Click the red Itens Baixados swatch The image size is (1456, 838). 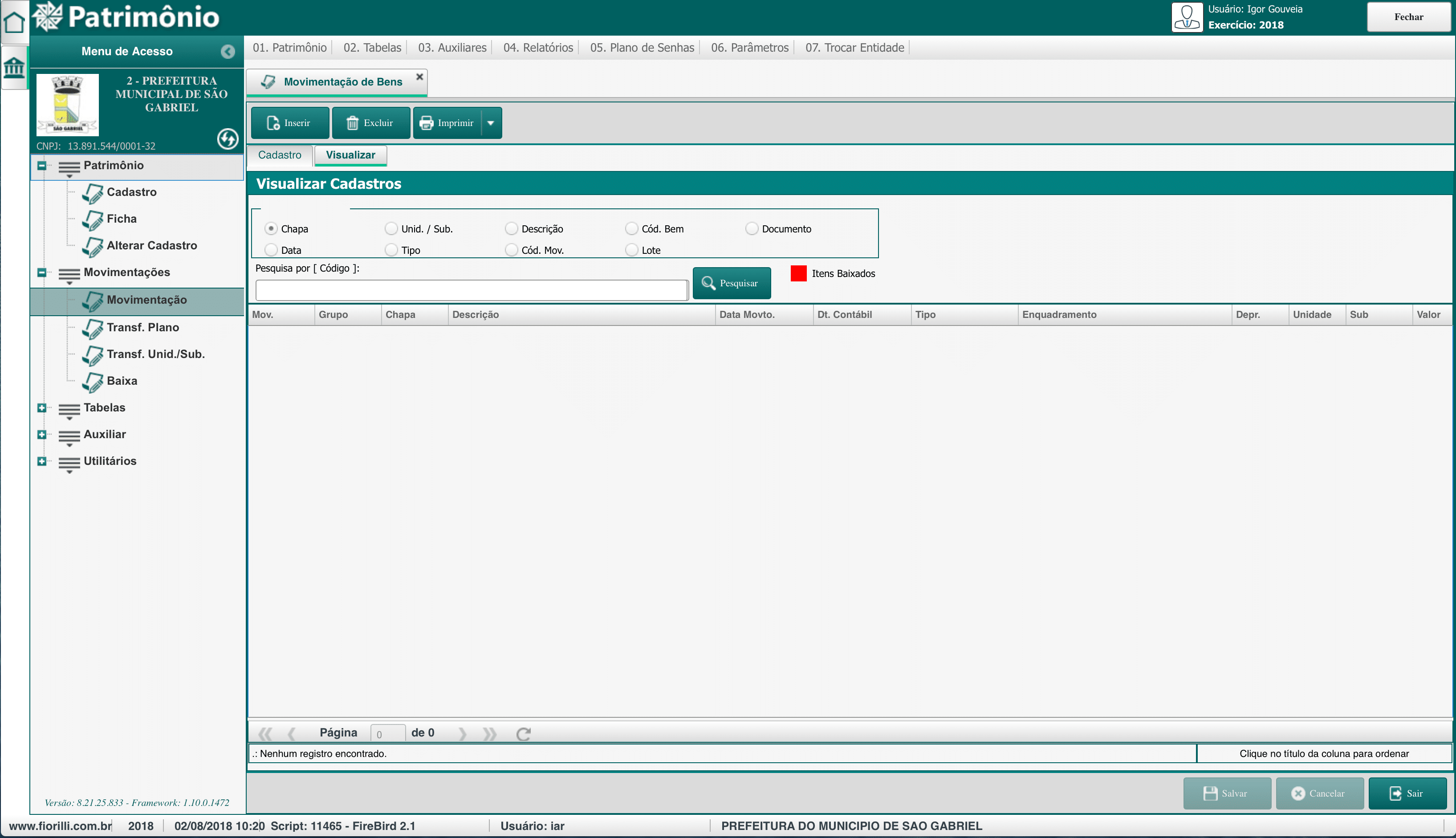798,273
